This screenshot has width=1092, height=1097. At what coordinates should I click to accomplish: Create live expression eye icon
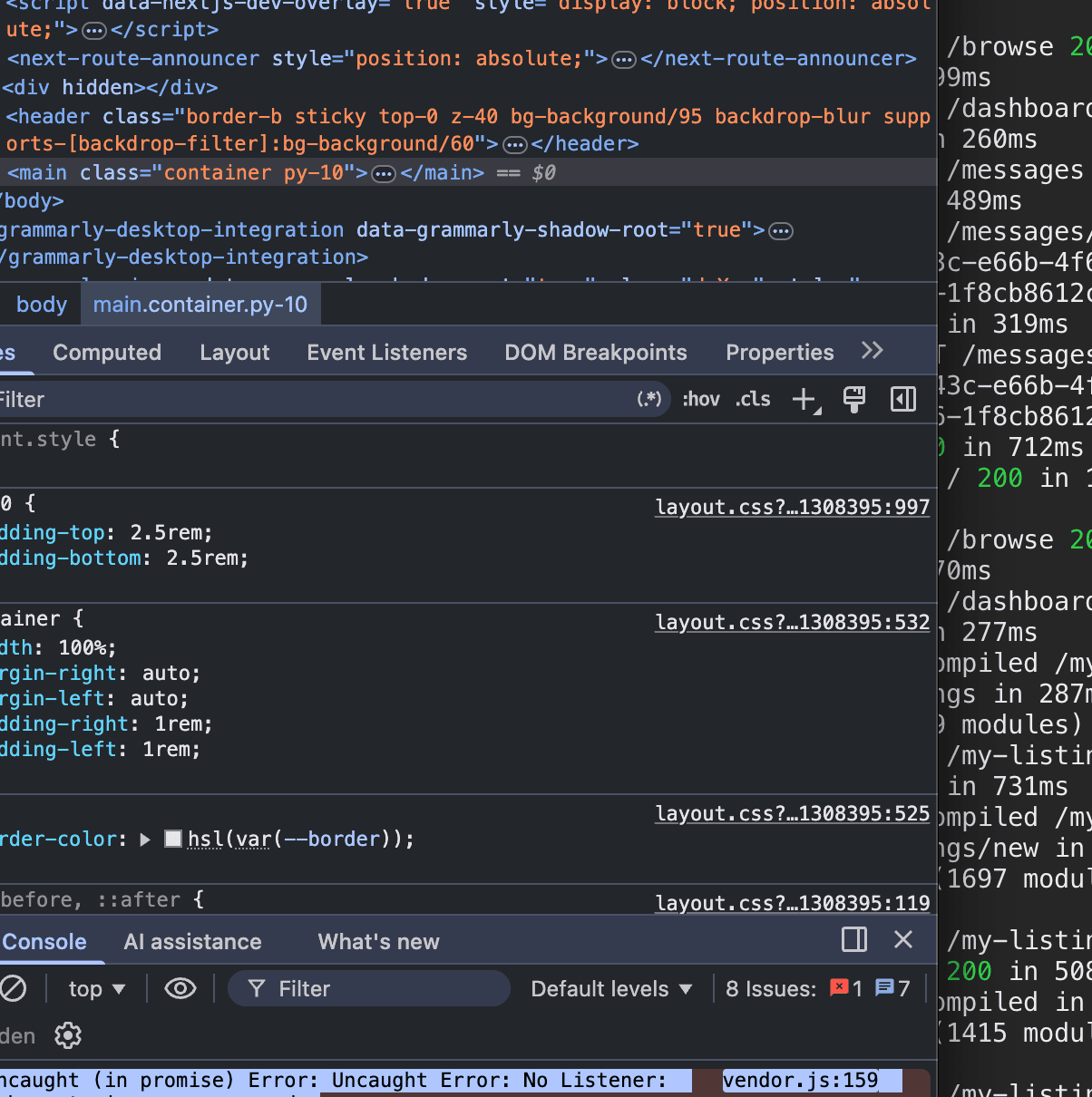[x=180, y=988]
